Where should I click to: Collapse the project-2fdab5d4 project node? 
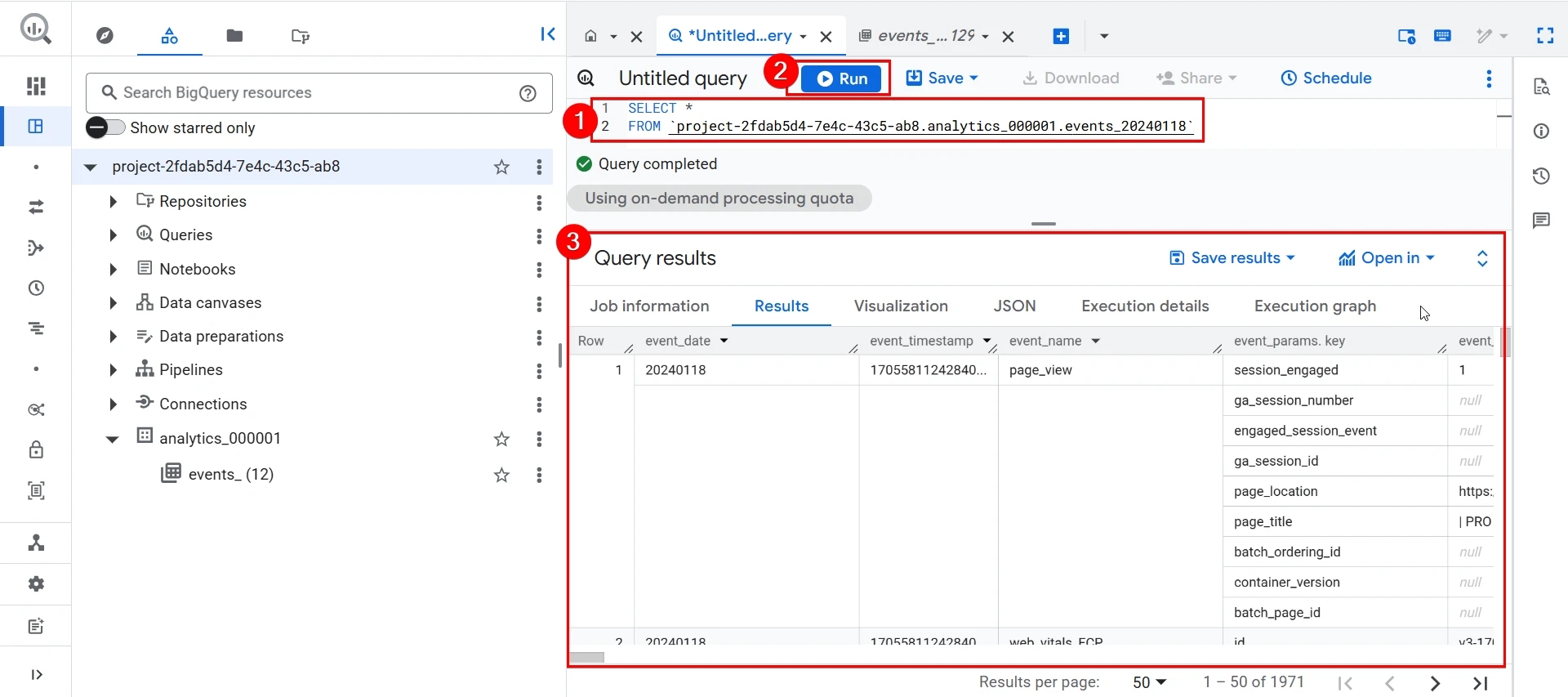click(x=91, y=168)
